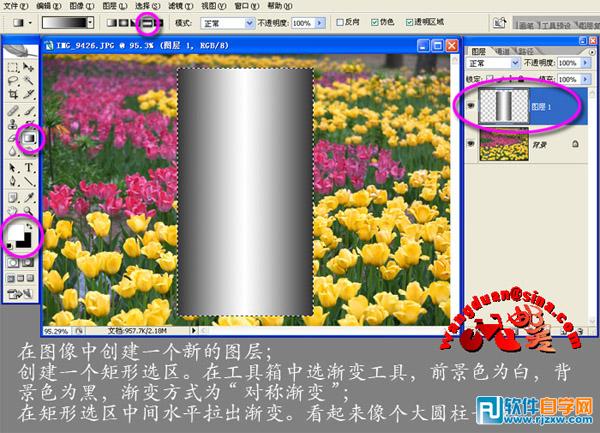Select the Rectangular Marquee tool
The image size is (600, 433).
(13, 68)
